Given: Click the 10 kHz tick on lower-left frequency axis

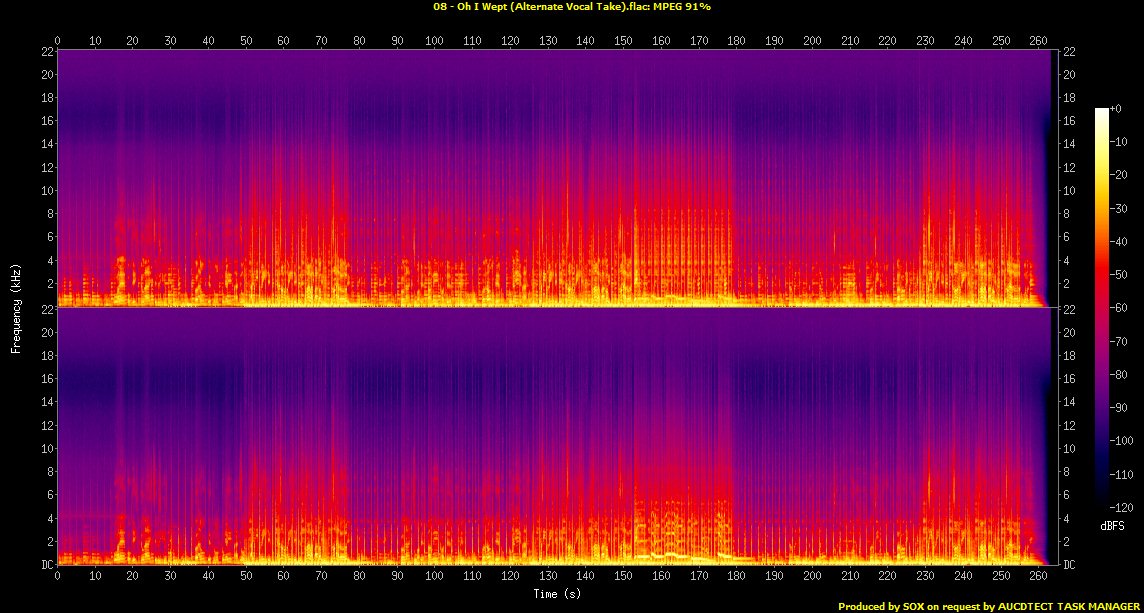Looking at the screenshot, I should coord(46,449).
